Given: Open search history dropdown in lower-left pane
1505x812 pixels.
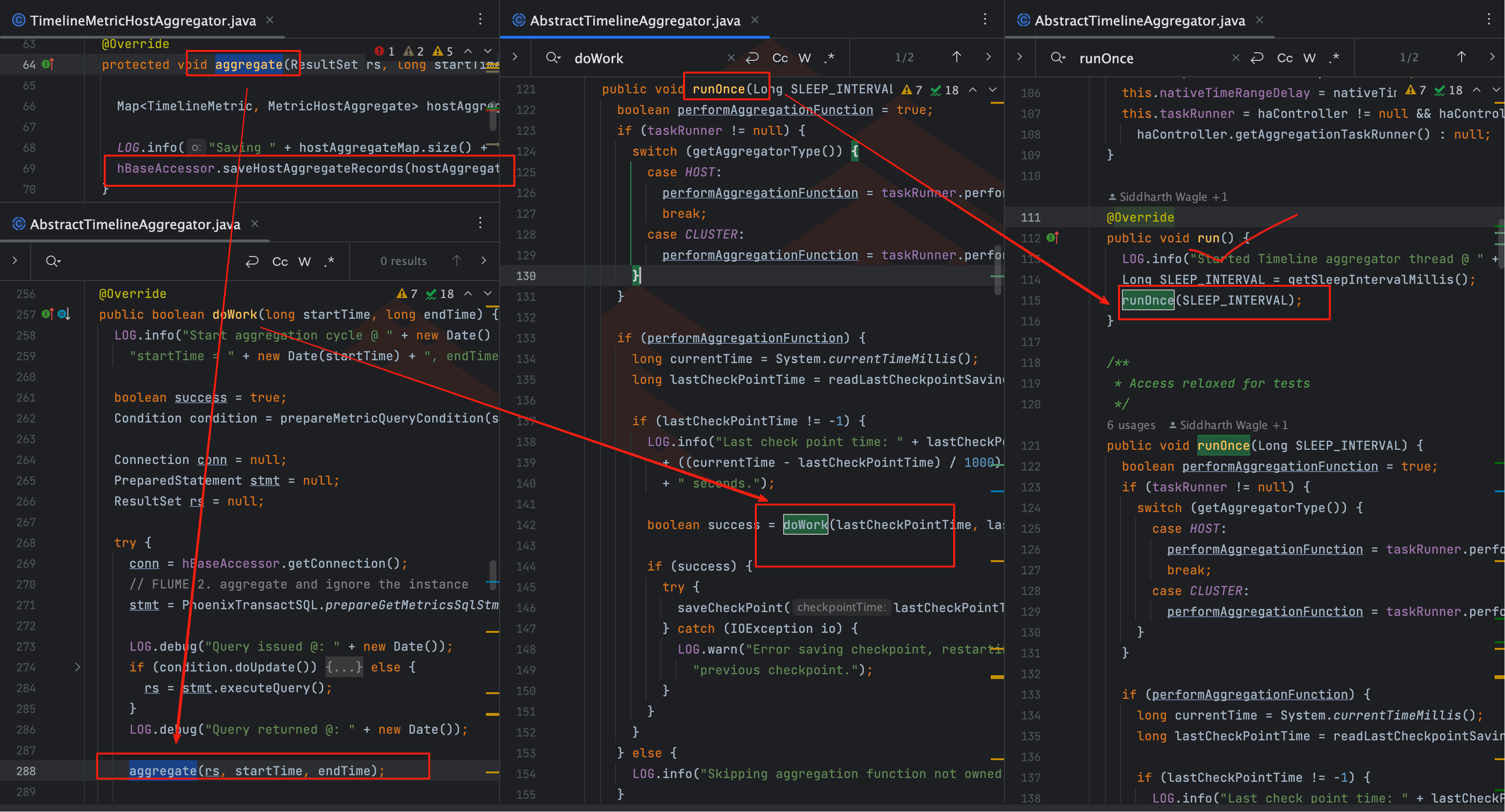Looking at the screenshot, I should point(52,261).
